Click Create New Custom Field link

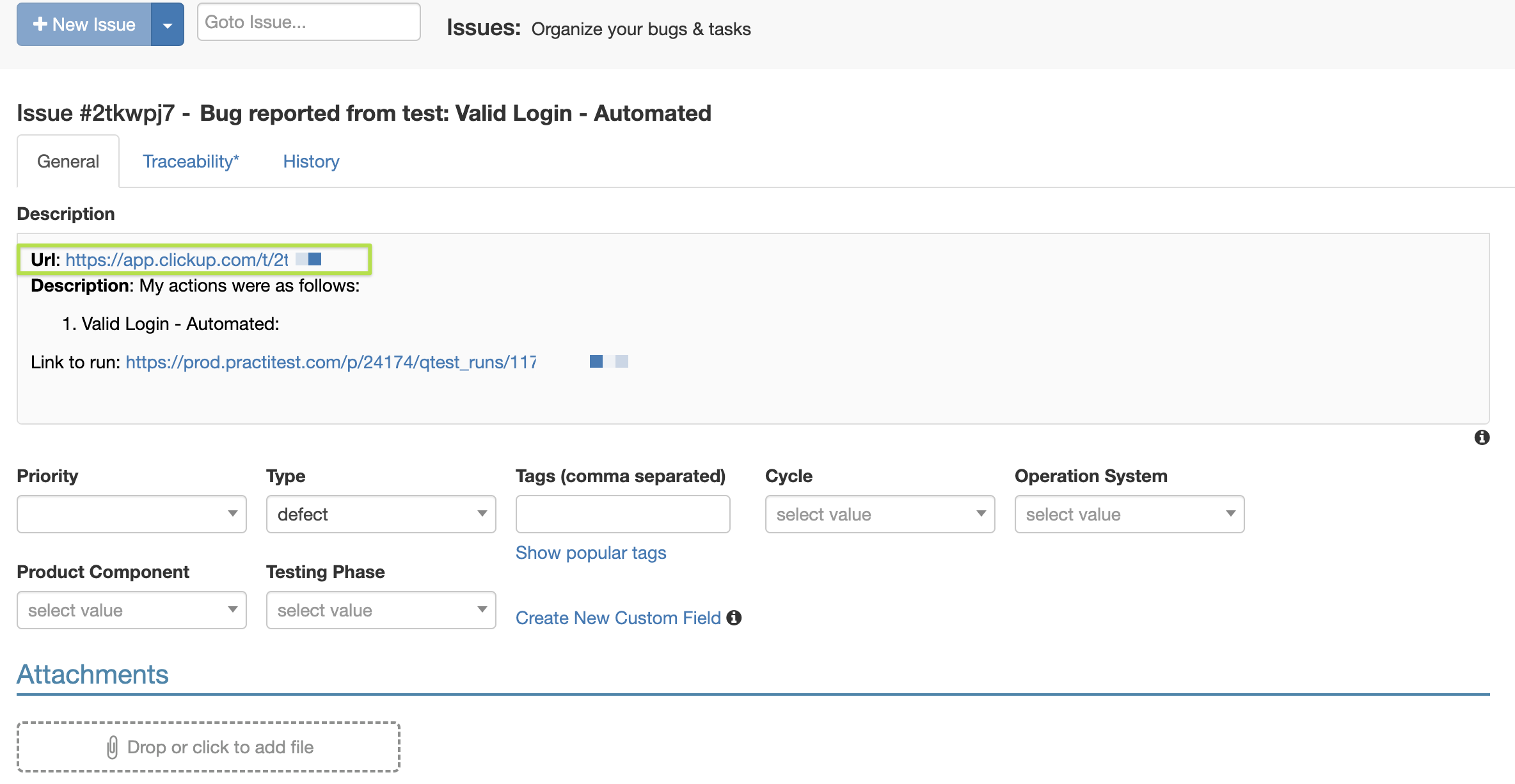click(618, 618)
